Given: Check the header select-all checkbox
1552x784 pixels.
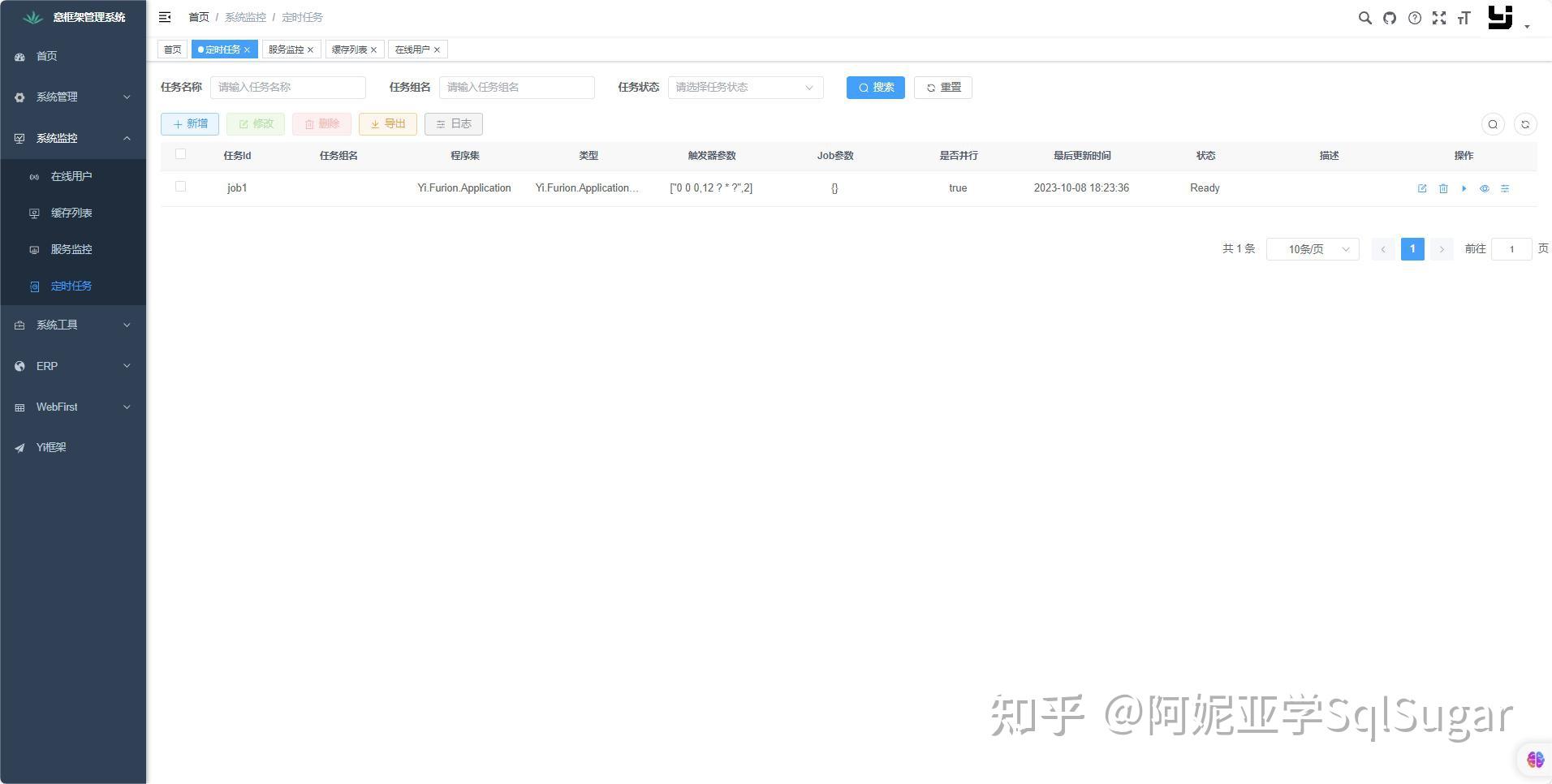Looking at the screenshot, I should point(180,153).
